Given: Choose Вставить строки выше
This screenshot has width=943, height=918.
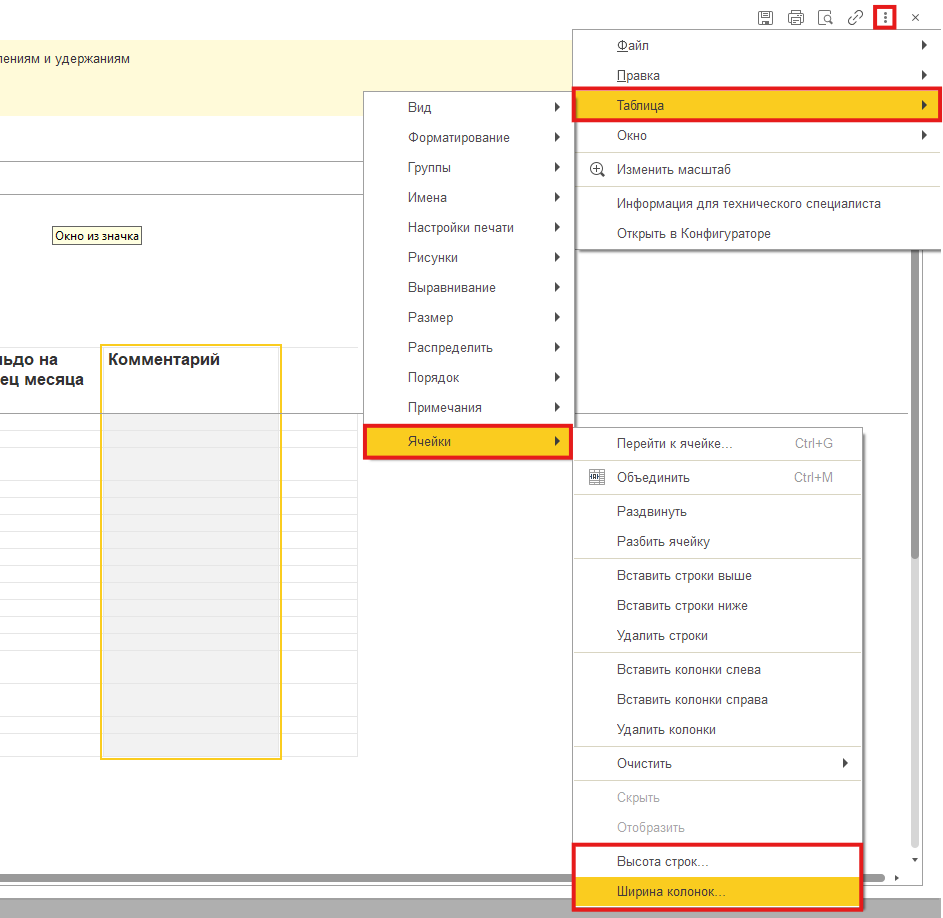Looking at the screenshot, I should [x=717, y=576].
